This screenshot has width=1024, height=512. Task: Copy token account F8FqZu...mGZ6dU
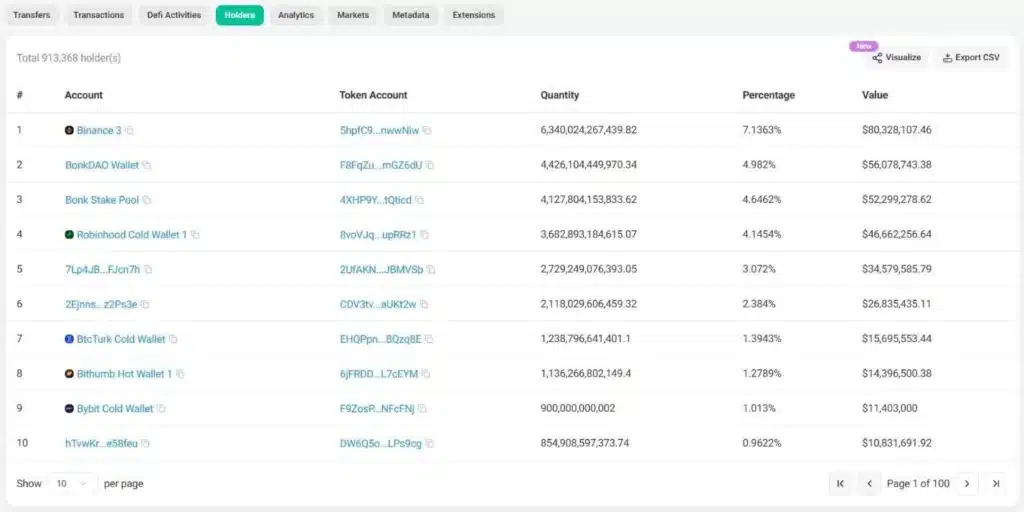(x=430, y=165)
